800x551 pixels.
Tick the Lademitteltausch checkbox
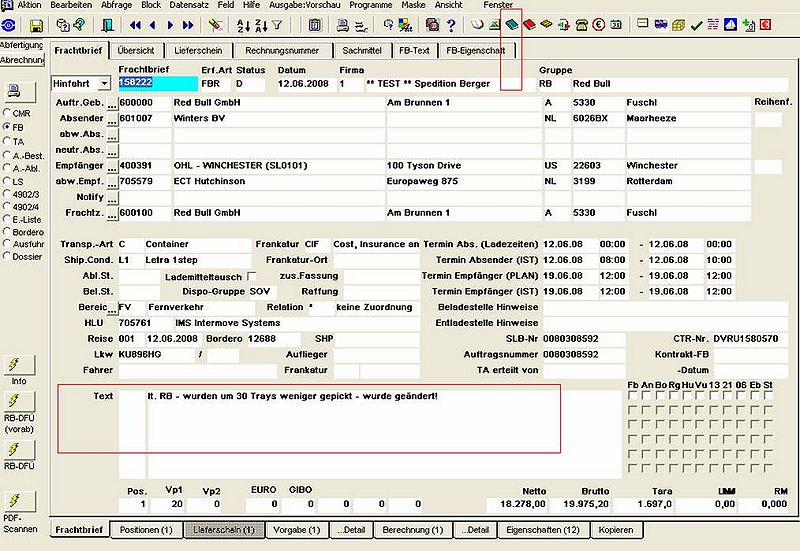pos(252,276)
